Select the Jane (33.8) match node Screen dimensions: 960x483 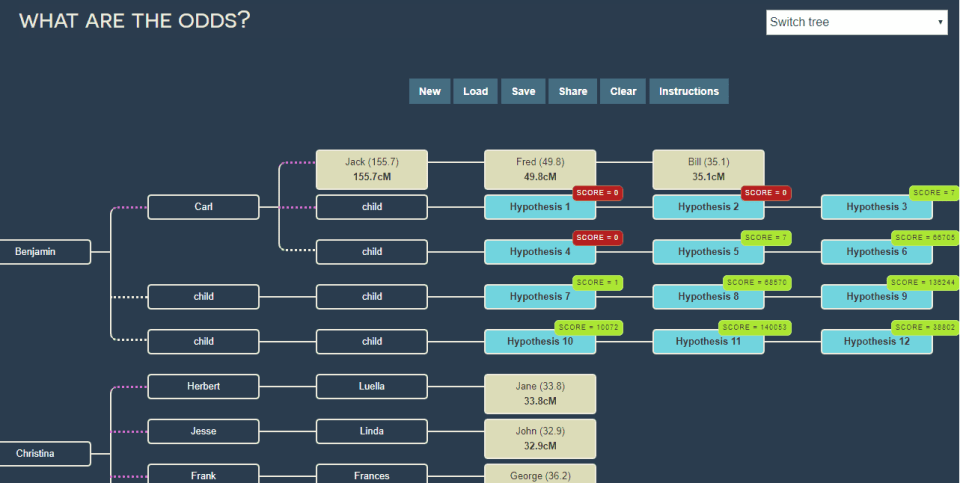point(540,394)
